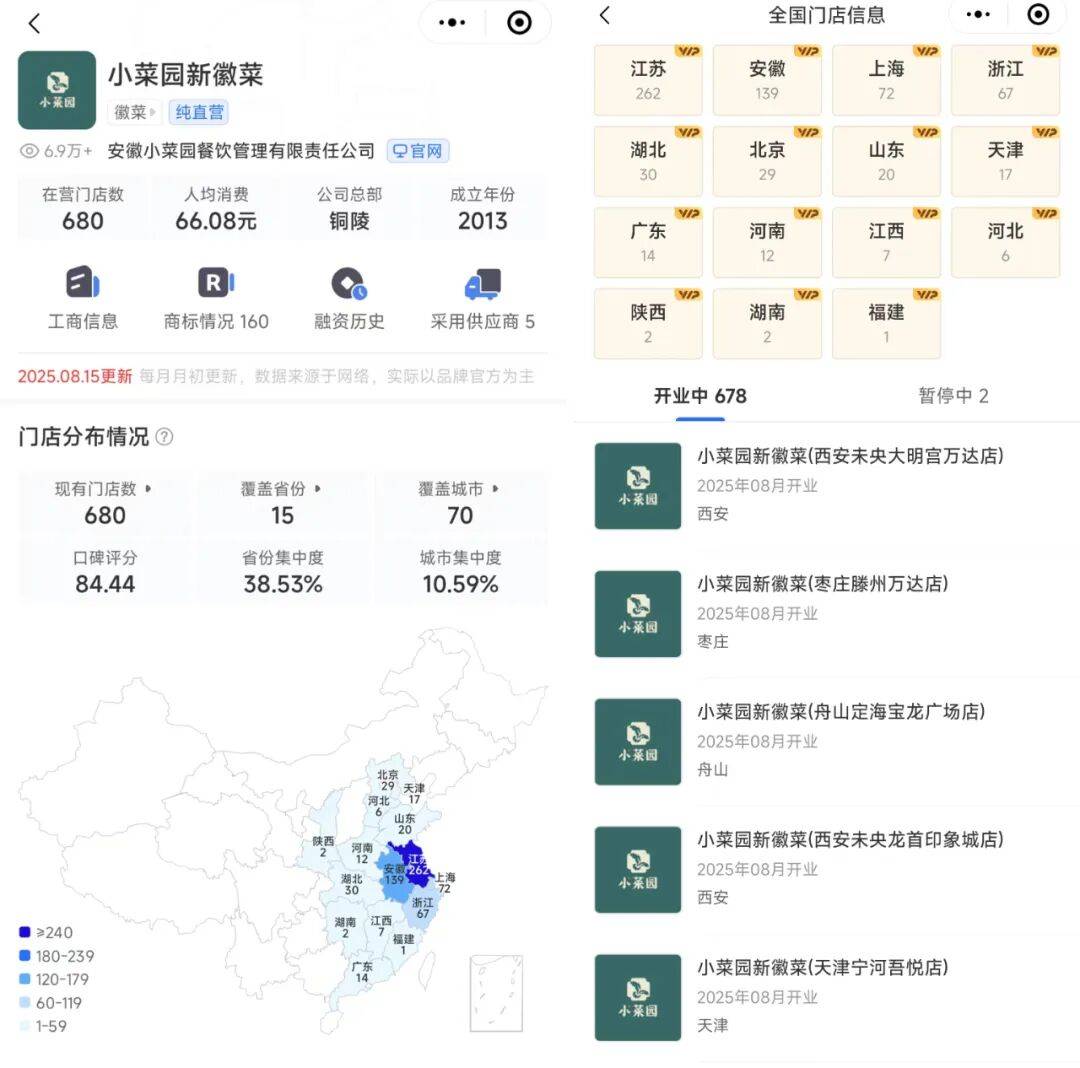Click the ≥240 dark blue legend swatch

coord(25,933)
